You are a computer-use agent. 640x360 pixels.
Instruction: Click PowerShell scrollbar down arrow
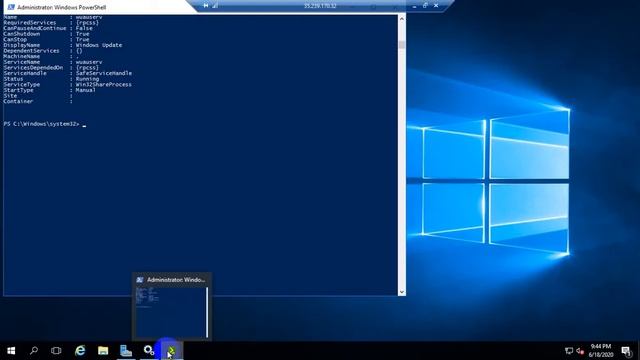[x=402, y=291]
